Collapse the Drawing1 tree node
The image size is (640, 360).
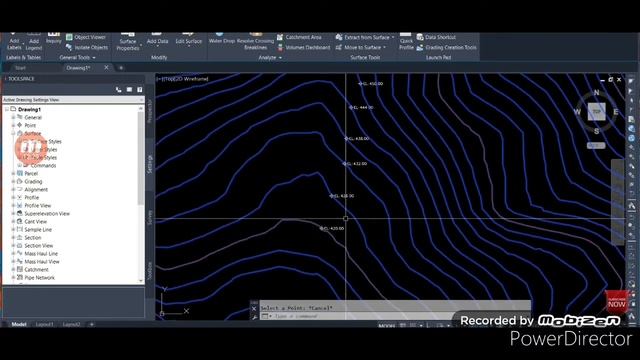(x=7, y=109)
